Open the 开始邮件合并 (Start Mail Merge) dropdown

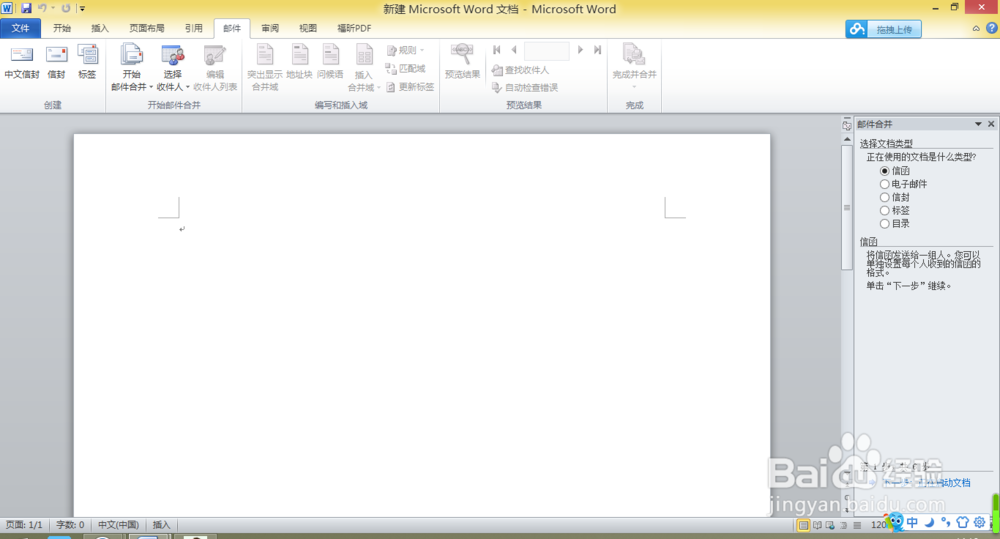131,68
